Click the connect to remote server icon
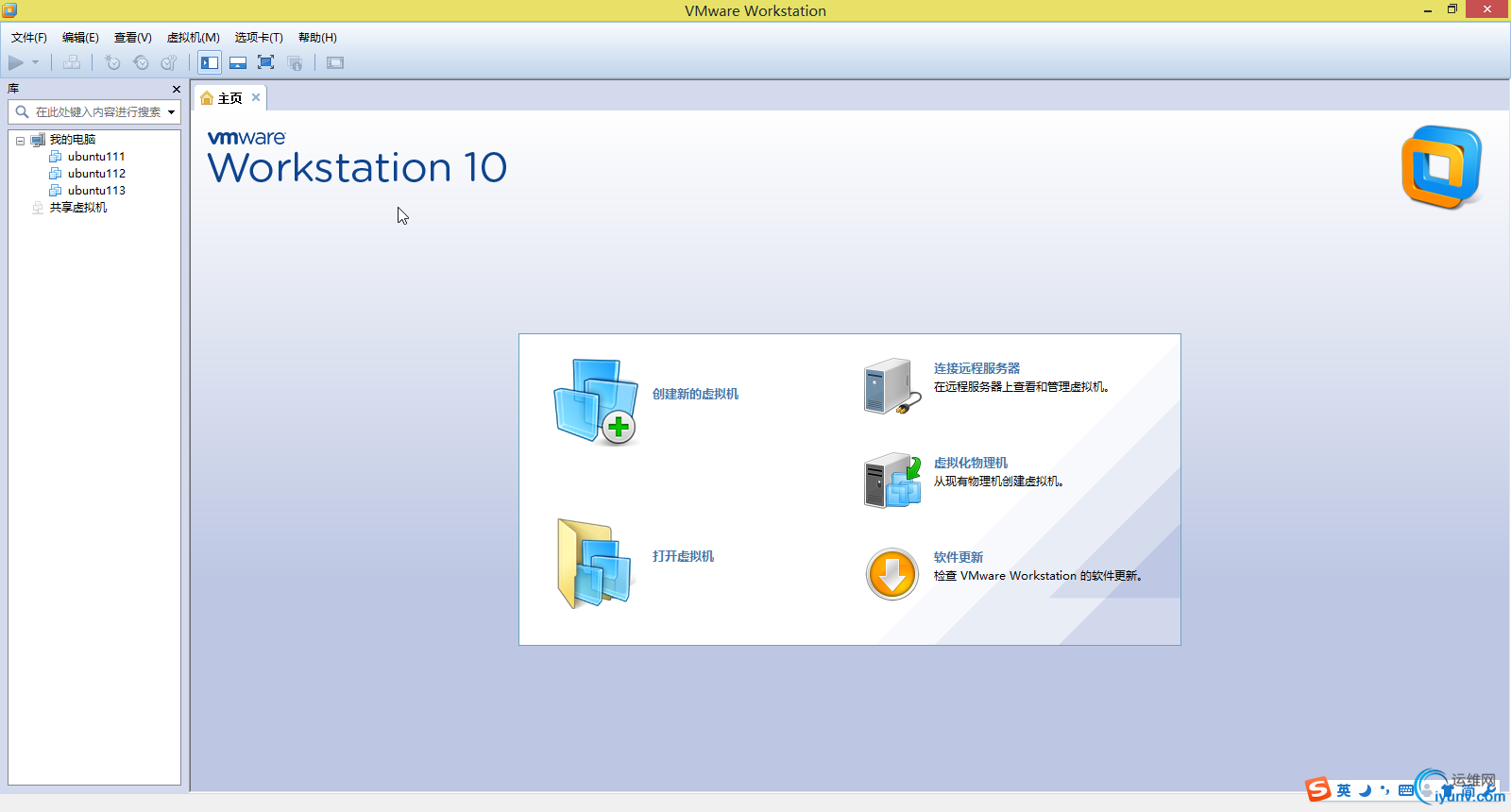Image resolution: width=1511 pixels, height=812 pixels. pos(892,386)
